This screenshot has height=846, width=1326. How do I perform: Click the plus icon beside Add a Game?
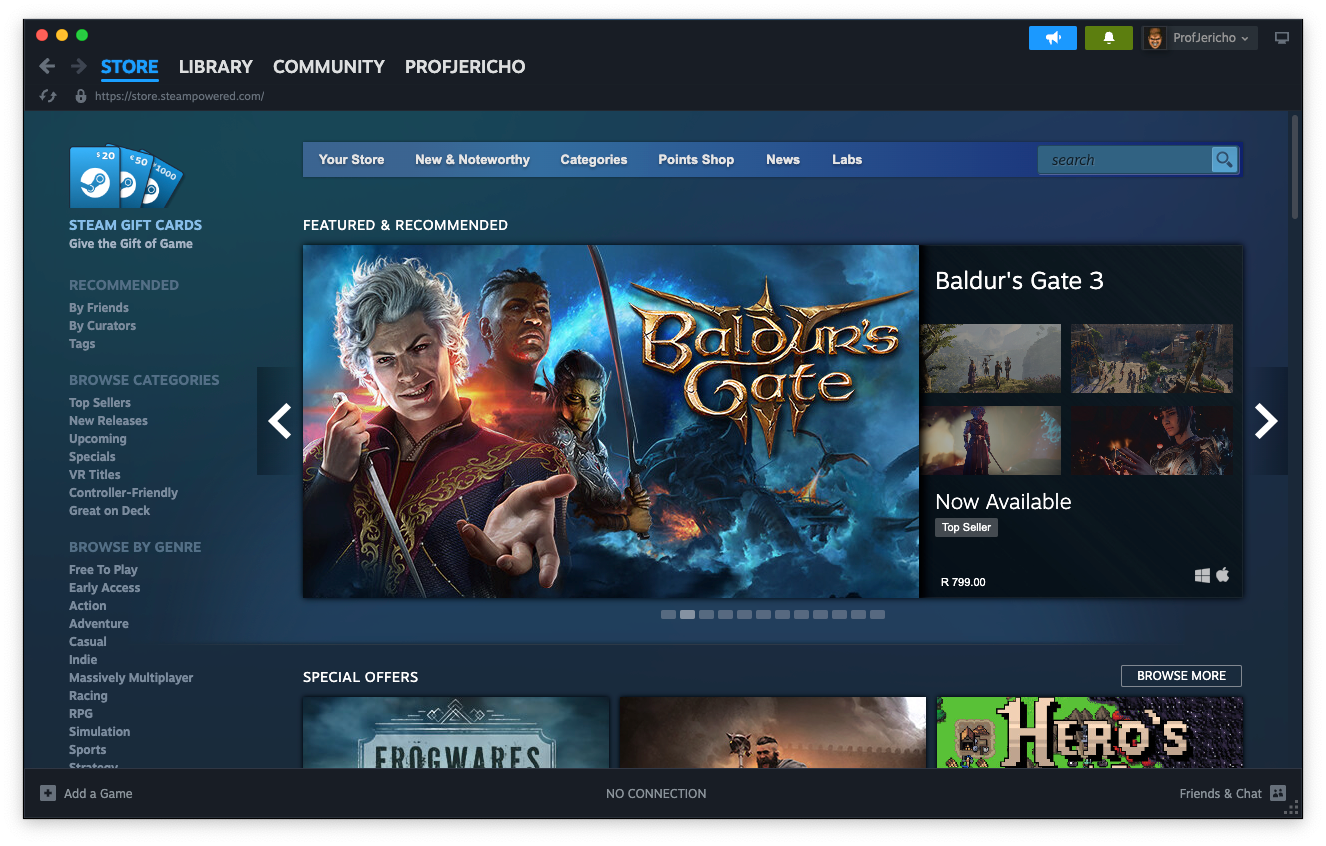click(x=48, y=793)
